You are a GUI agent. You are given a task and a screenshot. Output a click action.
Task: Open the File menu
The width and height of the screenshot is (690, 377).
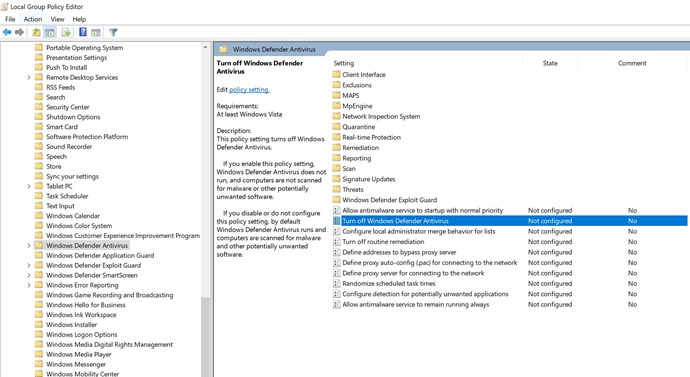click(x=10, y=19)
